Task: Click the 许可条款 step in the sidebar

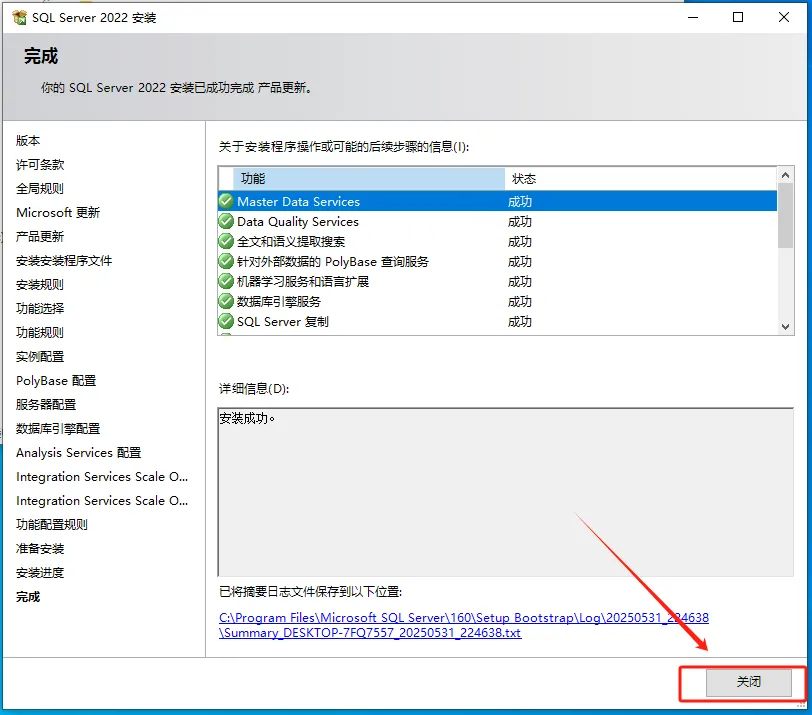Action: pos(40,165)
